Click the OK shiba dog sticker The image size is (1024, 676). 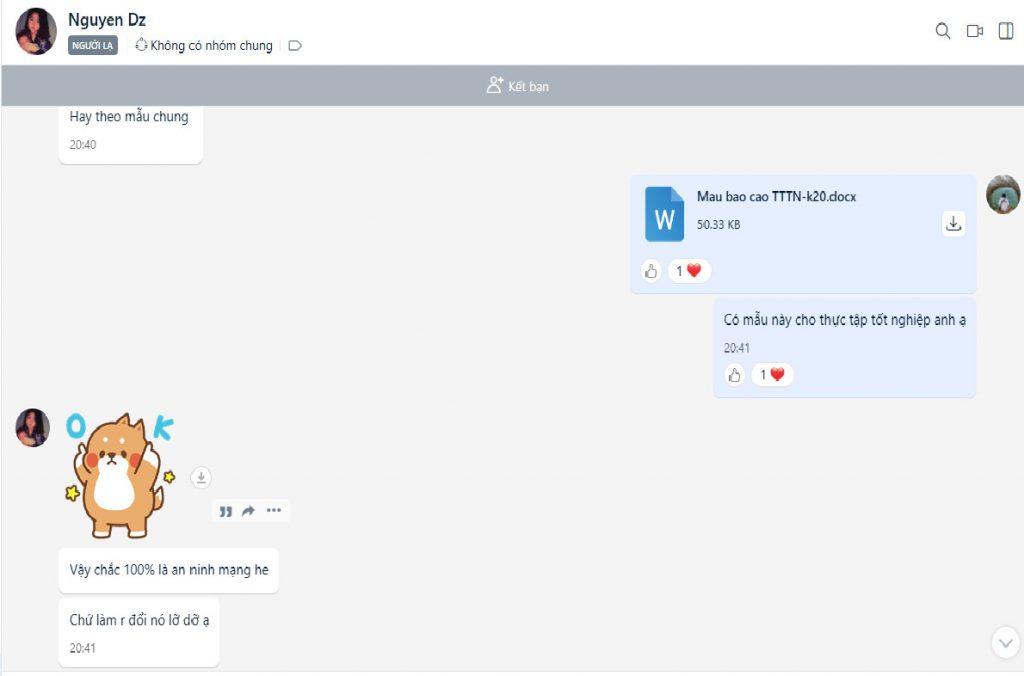(118, 476)
